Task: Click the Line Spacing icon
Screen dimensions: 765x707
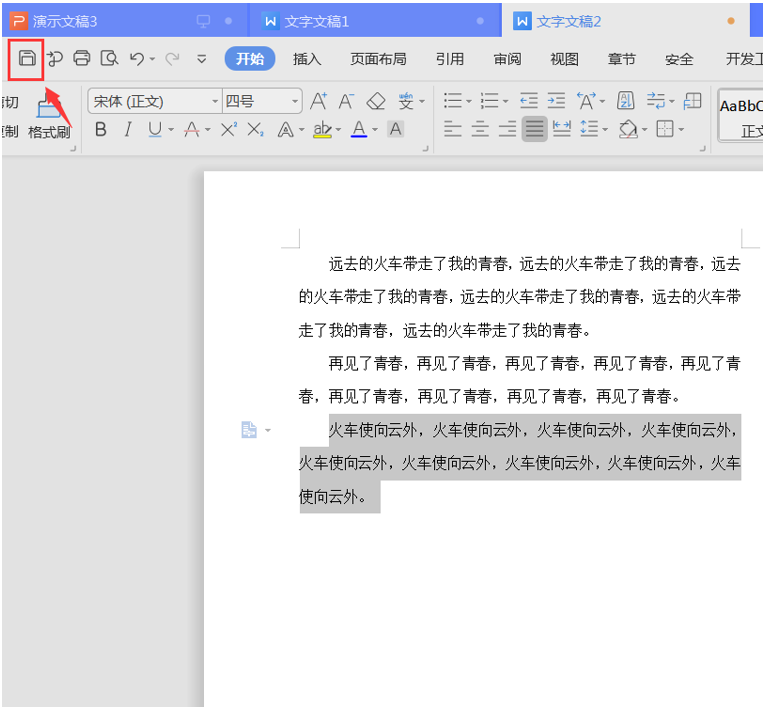Action: (589, 130)
